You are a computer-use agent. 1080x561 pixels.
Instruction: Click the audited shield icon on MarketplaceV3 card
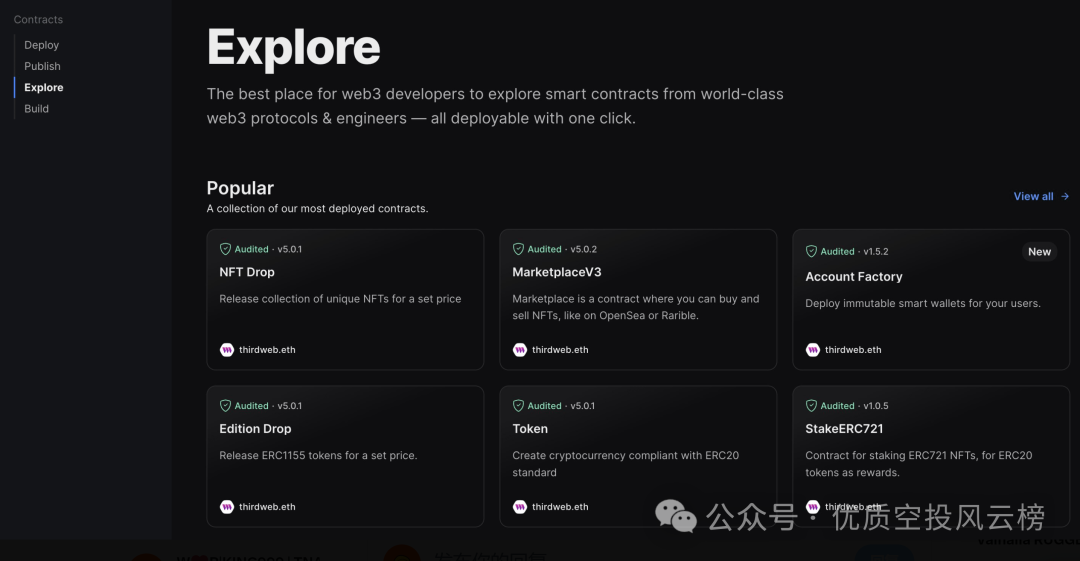[x=518, y=249]
